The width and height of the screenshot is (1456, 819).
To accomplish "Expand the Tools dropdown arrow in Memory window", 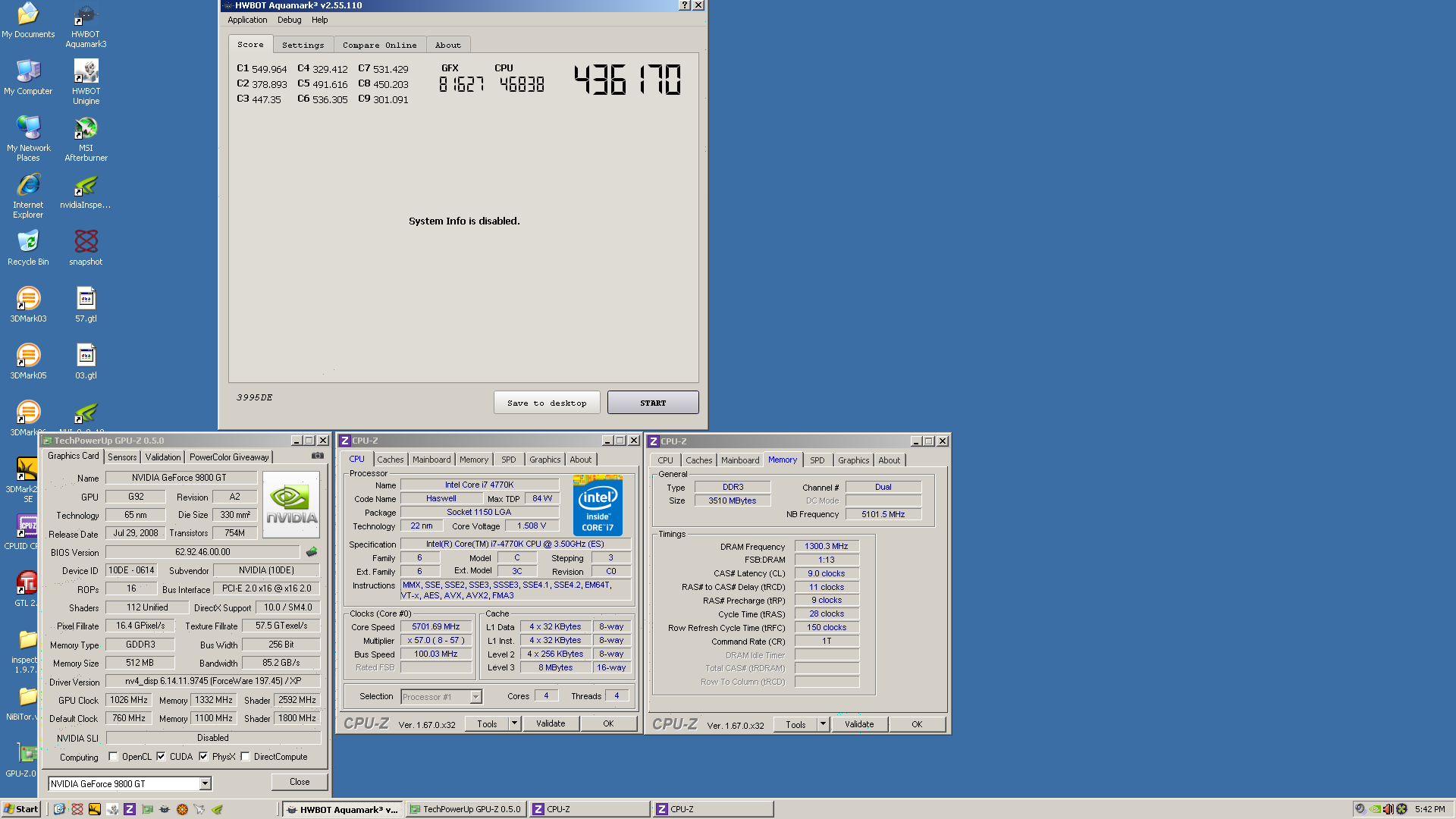I will 823,724.
